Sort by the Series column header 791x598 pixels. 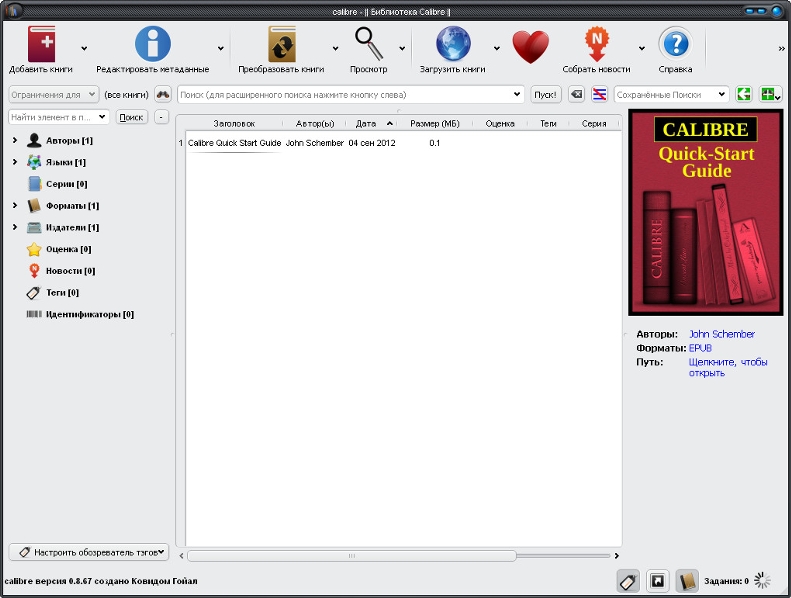coord(594,124)
